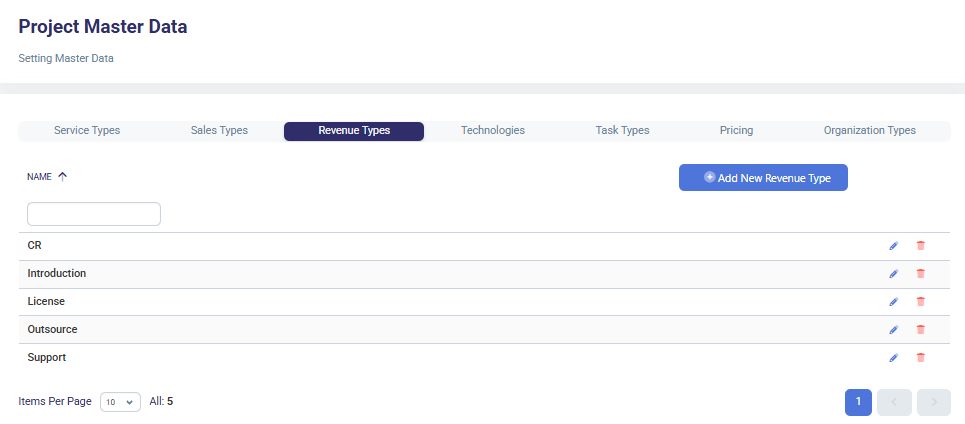Open the Items Per Page dropdown
The height and width of the screenshot is (424, 965).
[x=120, y=402]
